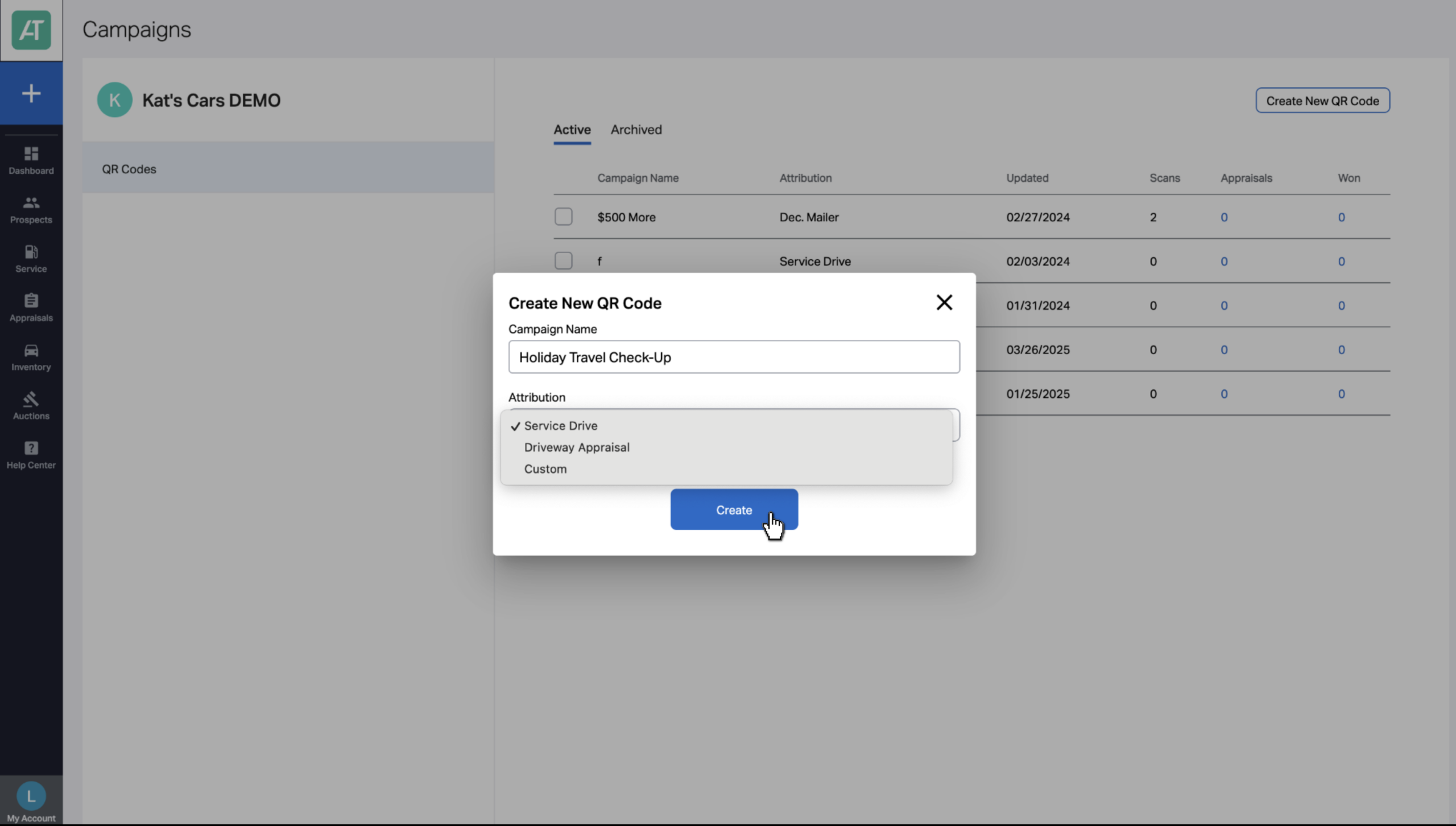This screenshot has width=1456, height=826.
Task: Check the checkbox for campaign f
Action: pyautogui.click(x=563, y=261)
